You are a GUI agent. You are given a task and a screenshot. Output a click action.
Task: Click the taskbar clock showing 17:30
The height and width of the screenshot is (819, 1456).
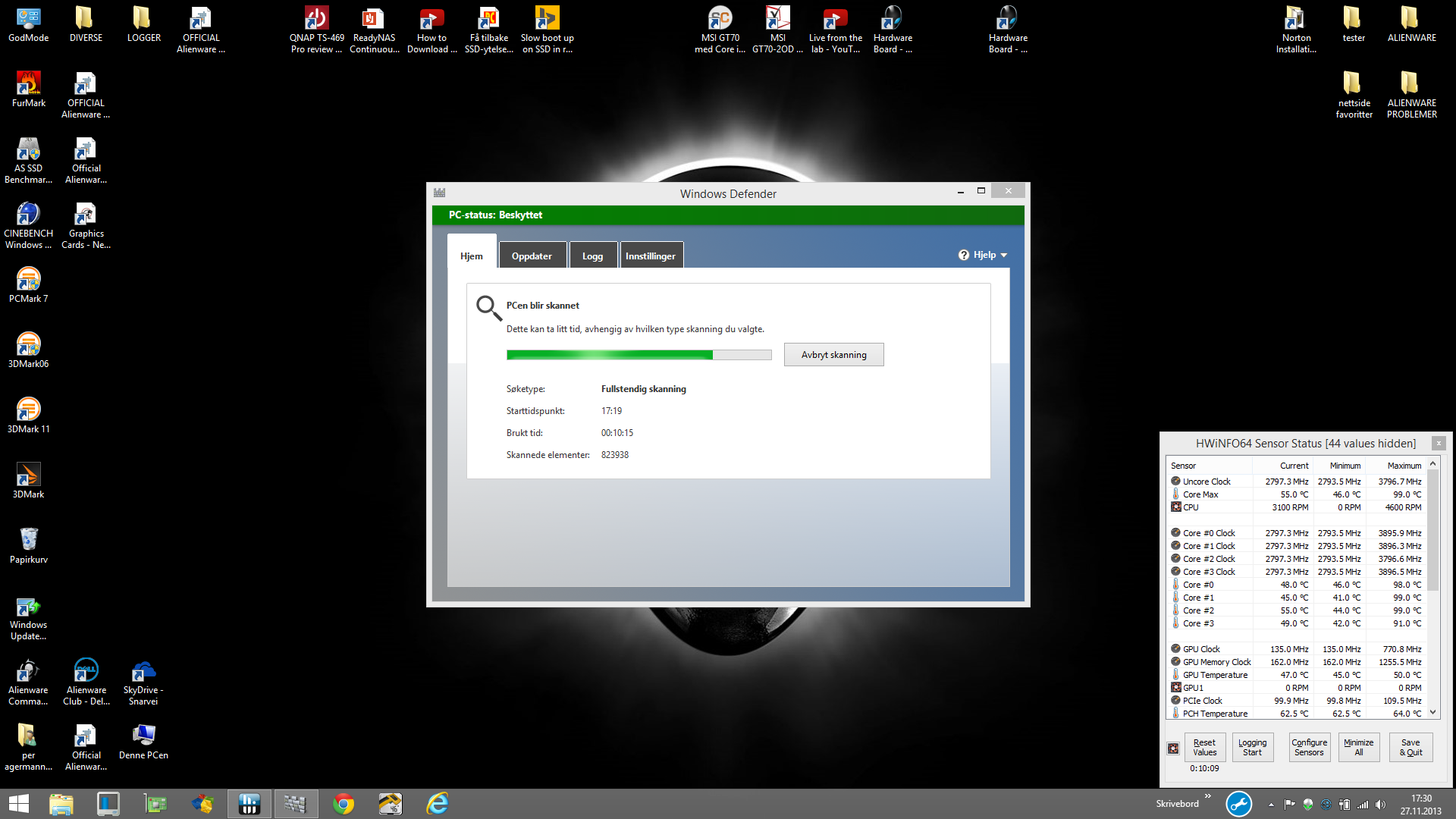1421,804
